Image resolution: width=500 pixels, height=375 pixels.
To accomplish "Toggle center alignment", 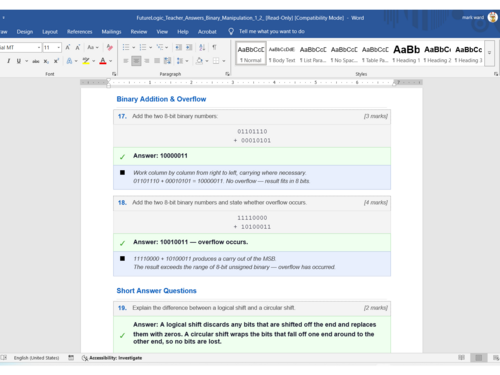I will click(x=136, y=61).
